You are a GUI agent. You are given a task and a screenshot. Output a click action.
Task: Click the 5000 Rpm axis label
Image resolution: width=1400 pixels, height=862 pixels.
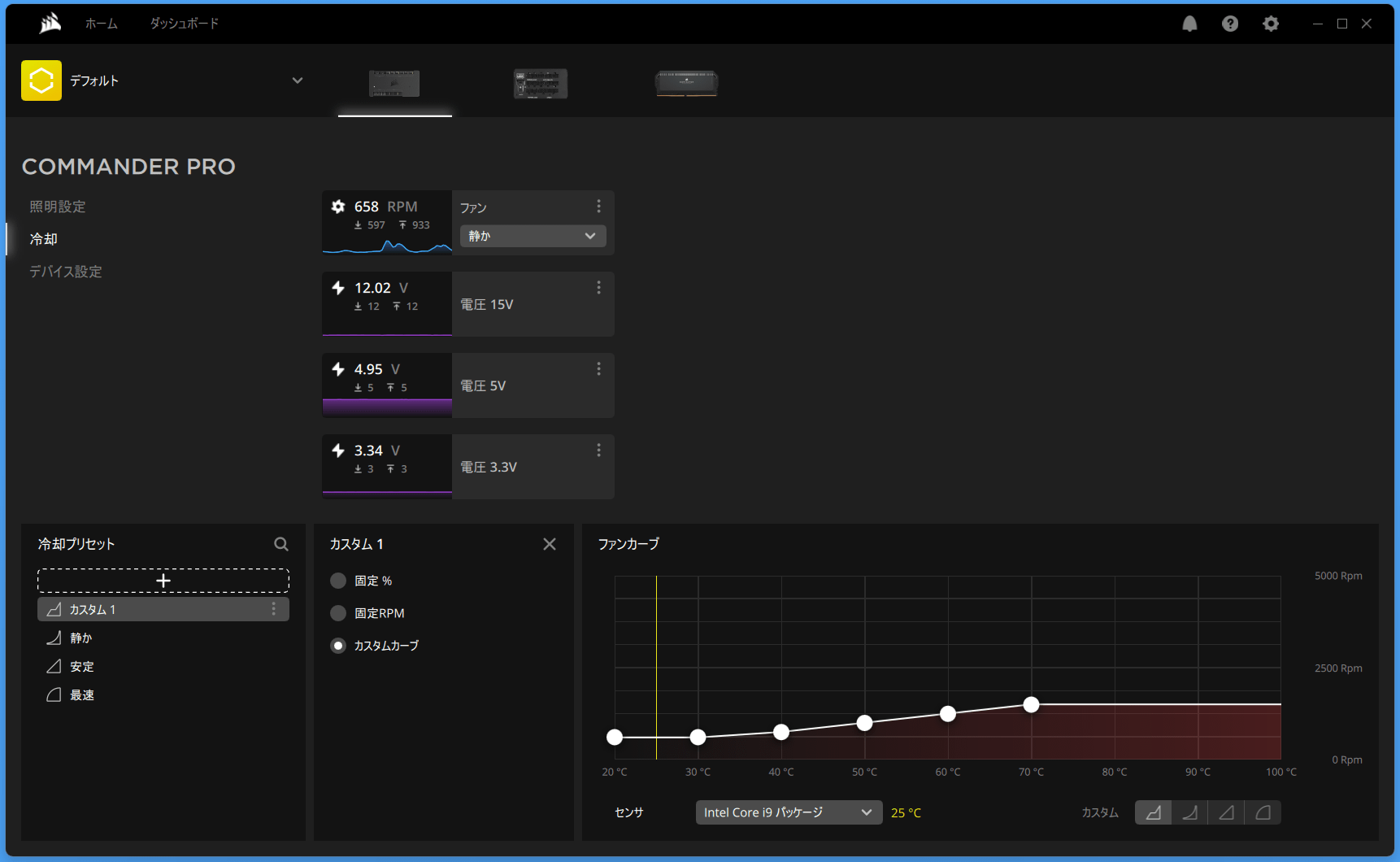tap(1338, 576)
